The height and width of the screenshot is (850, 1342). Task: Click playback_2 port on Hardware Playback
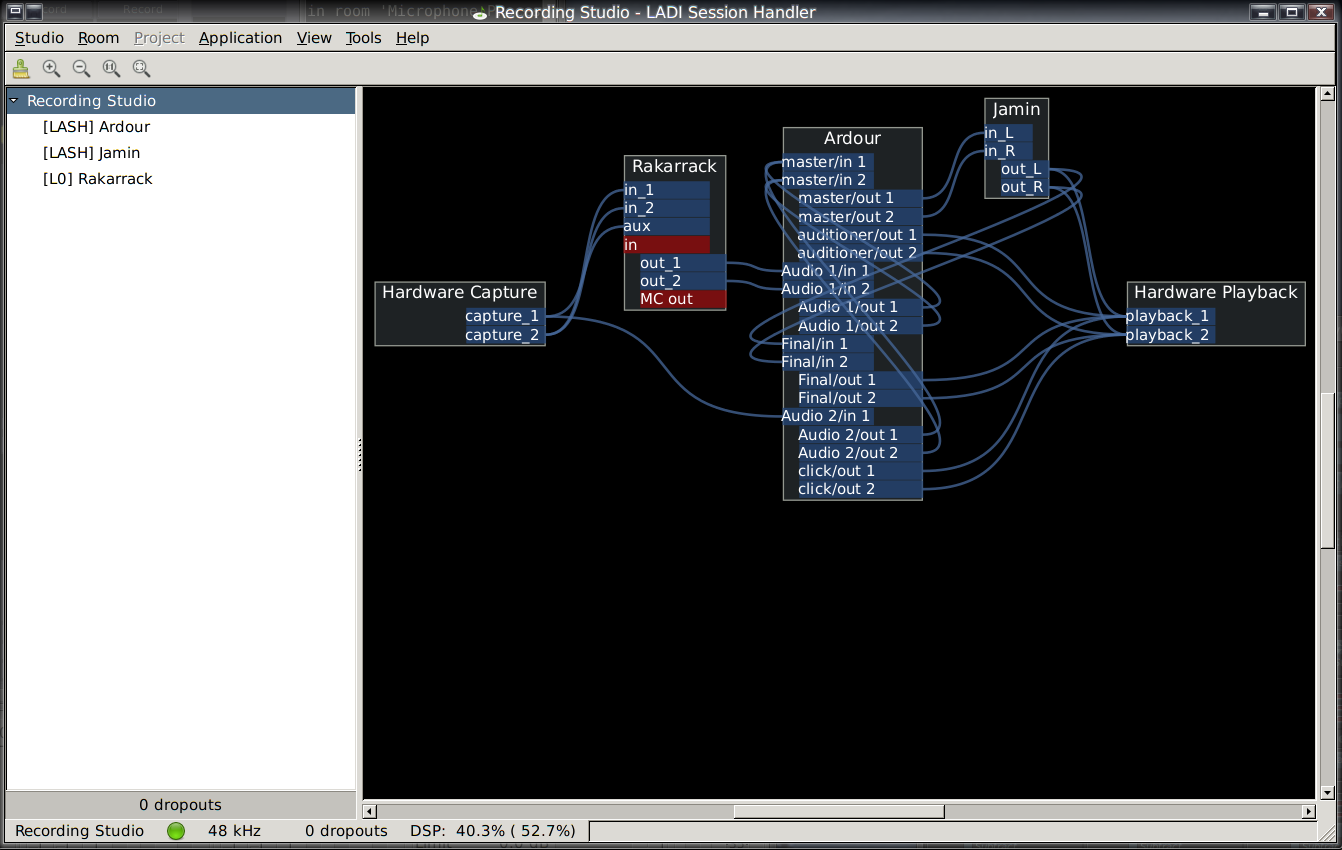(x=1167, y=334)
